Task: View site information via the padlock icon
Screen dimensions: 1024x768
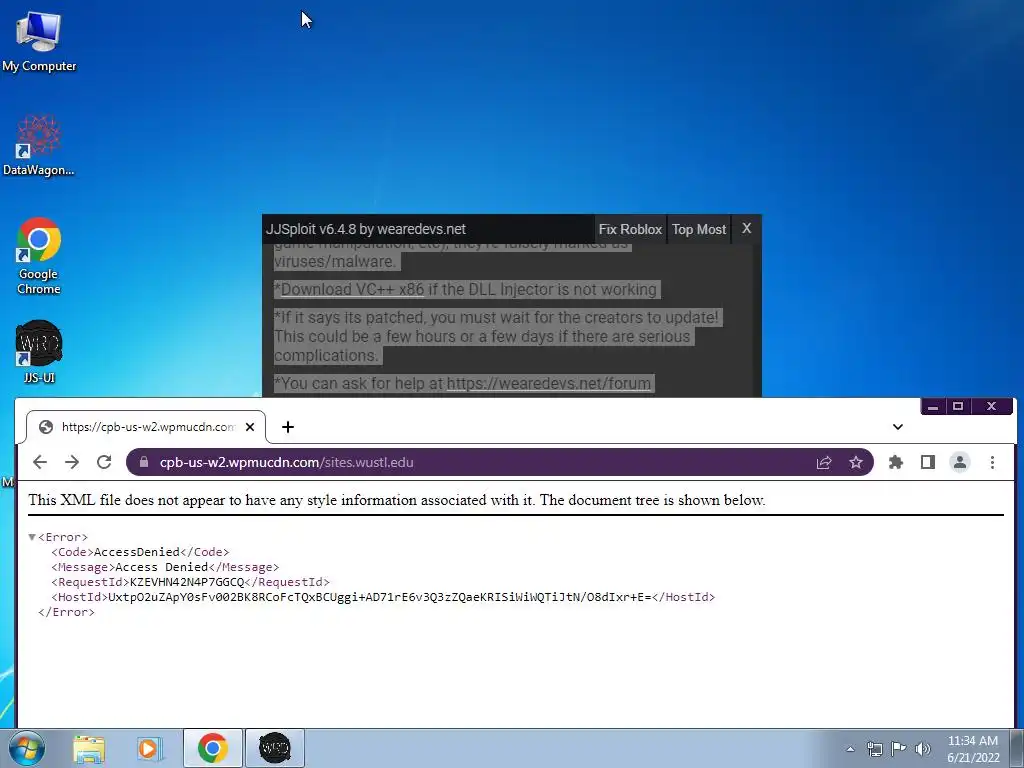Action: (144, 462)
